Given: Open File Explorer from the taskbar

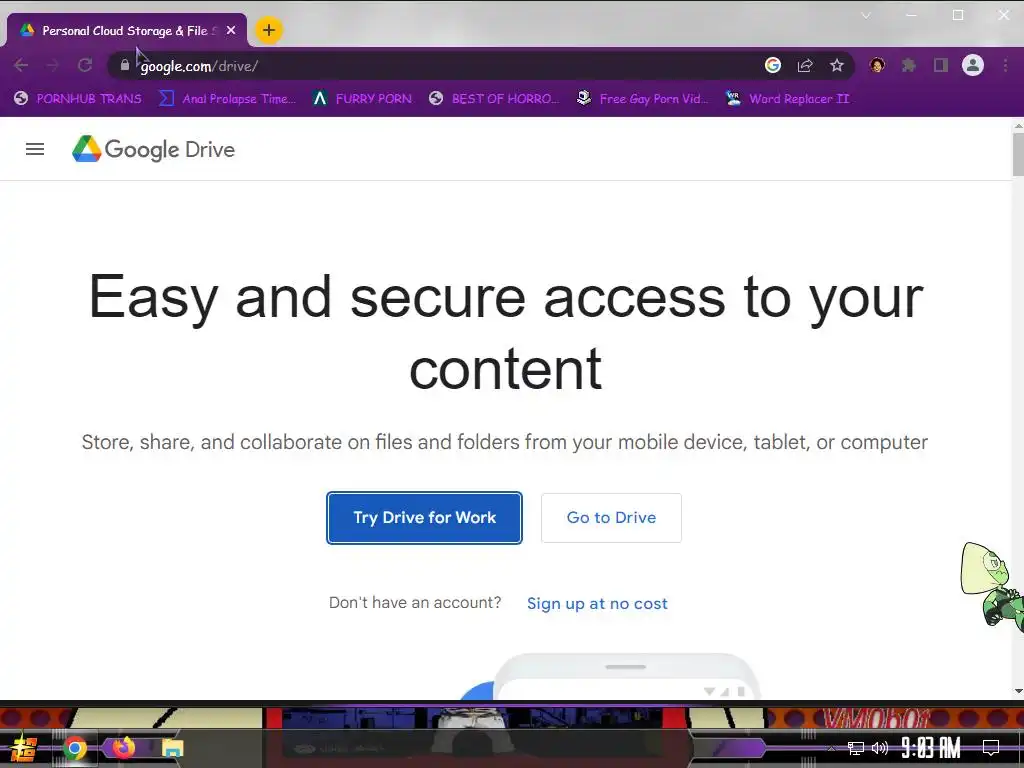Looking at the screenshot, I should click(x=172, y=748).
